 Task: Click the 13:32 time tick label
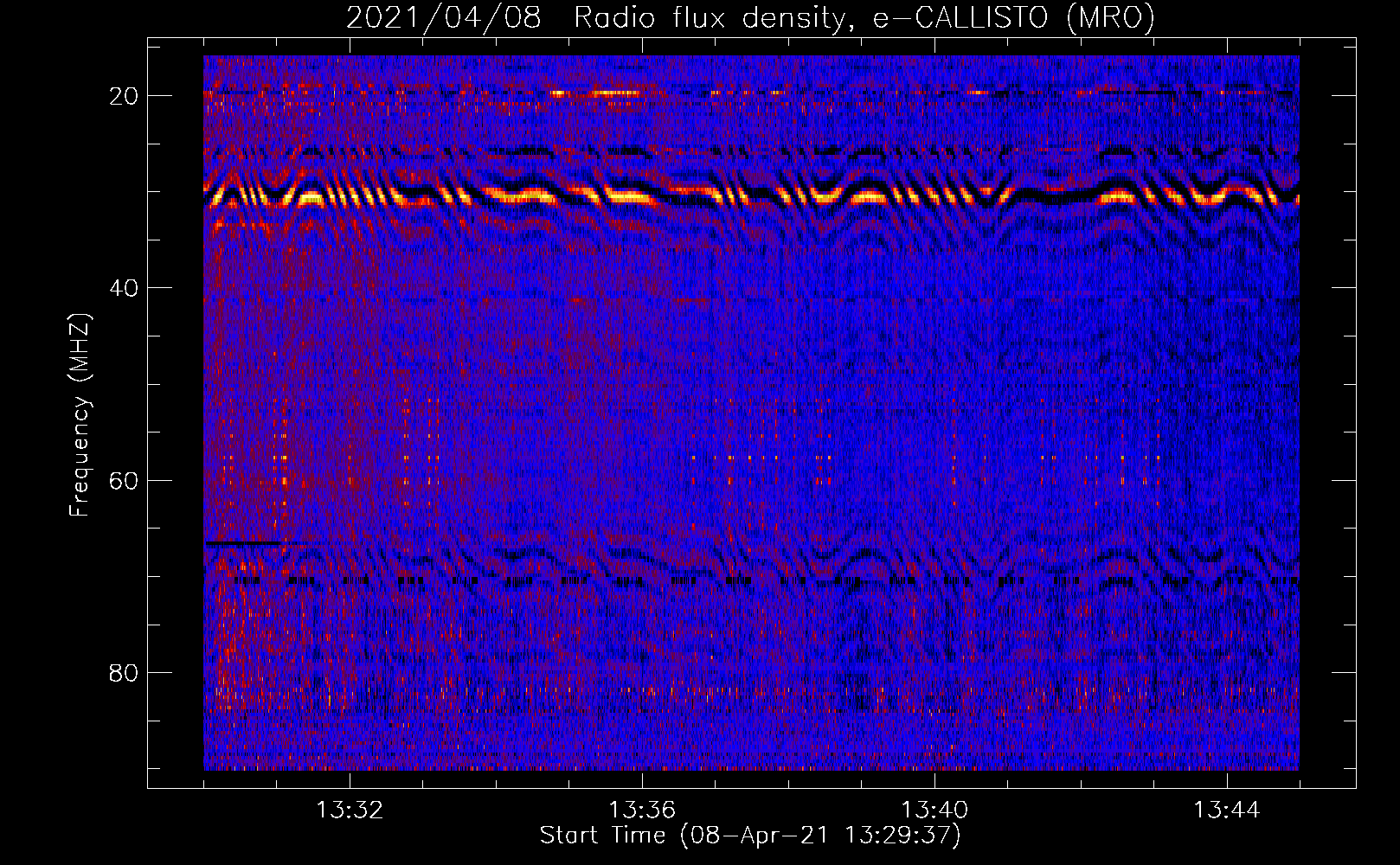tap(350, 811)
